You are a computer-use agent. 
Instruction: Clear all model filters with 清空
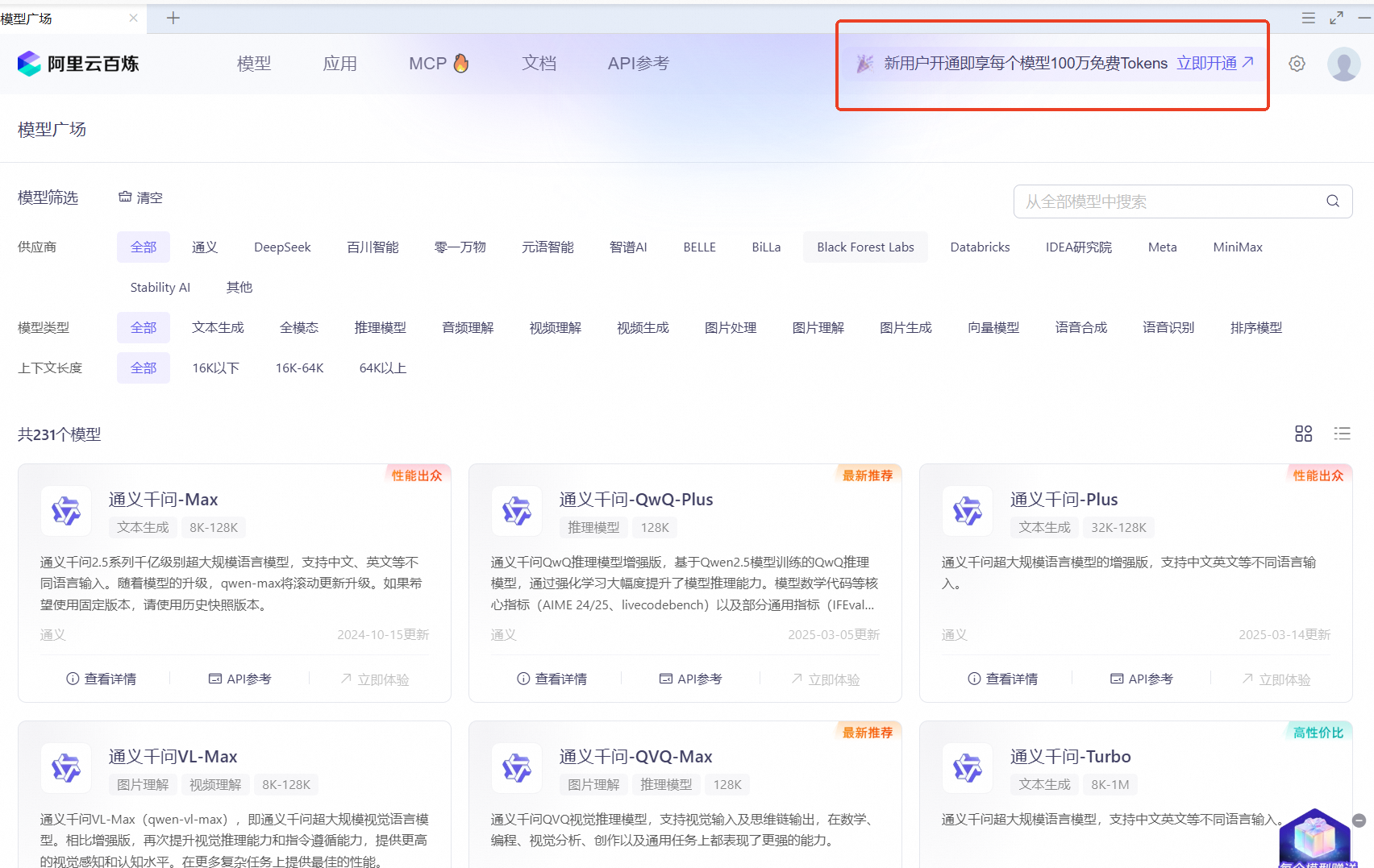point(140,197)
